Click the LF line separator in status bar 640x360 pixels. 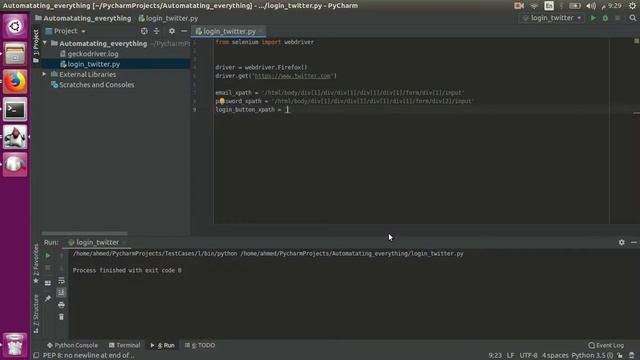(x=510, y=356)
